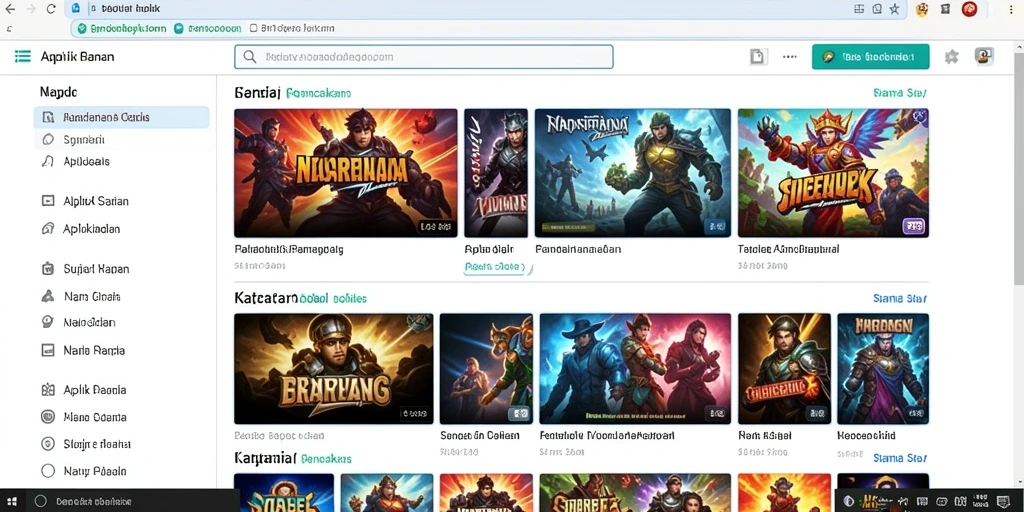Click the Cortana circle on the taskbar
1024x512 pixels.
tap(40, 502)
